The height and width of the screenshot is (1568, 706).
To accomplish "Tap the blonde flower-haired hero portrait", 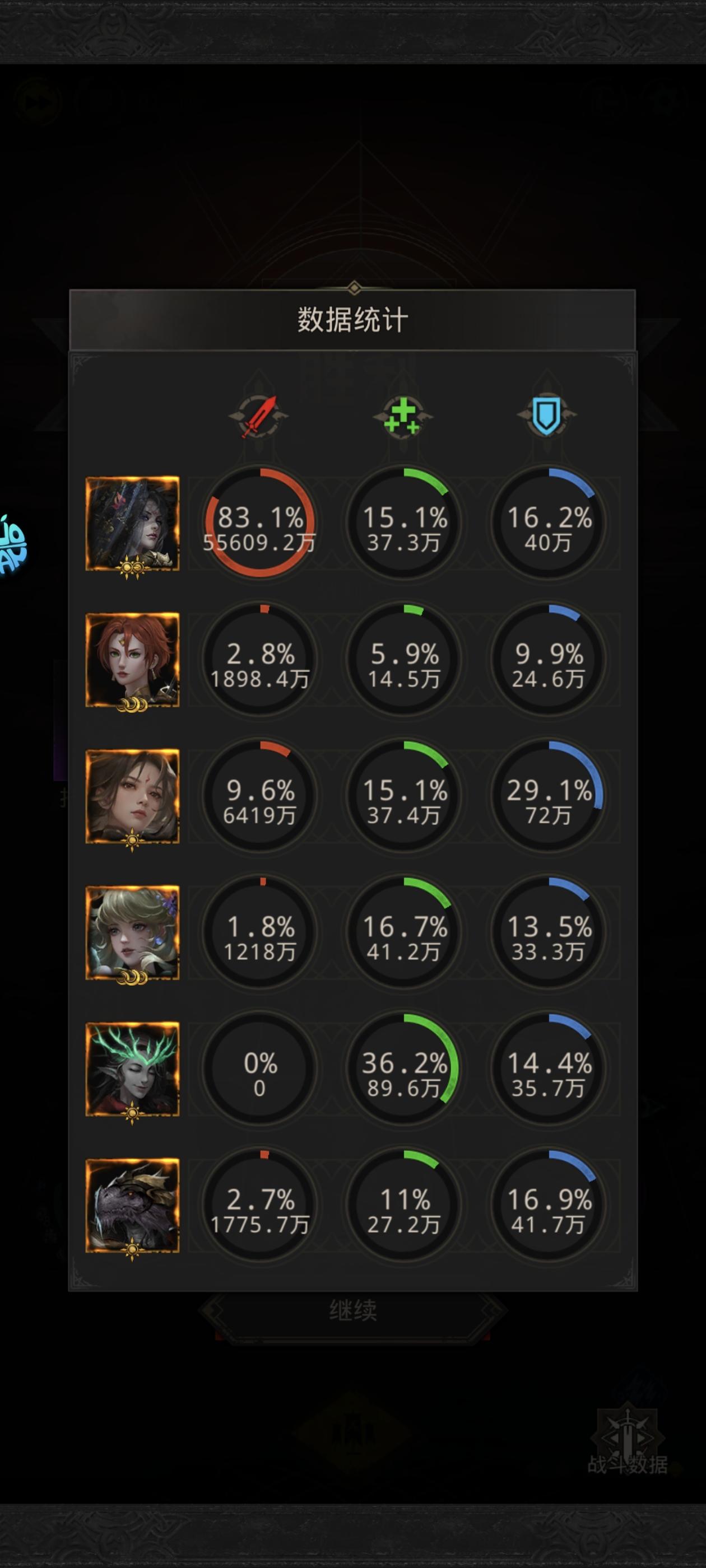I will [x=132, y=933].
